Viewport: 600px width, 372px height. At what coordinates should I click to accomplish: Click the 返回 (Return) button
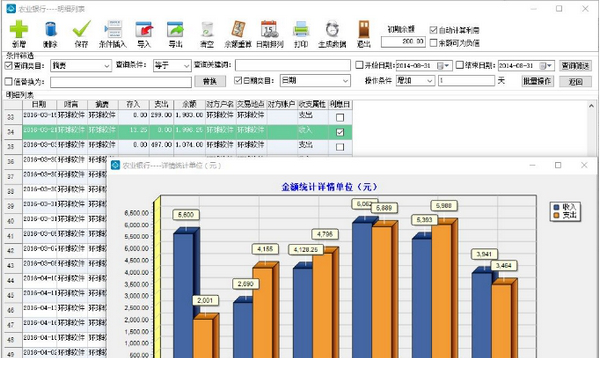[x=575, y=82]
